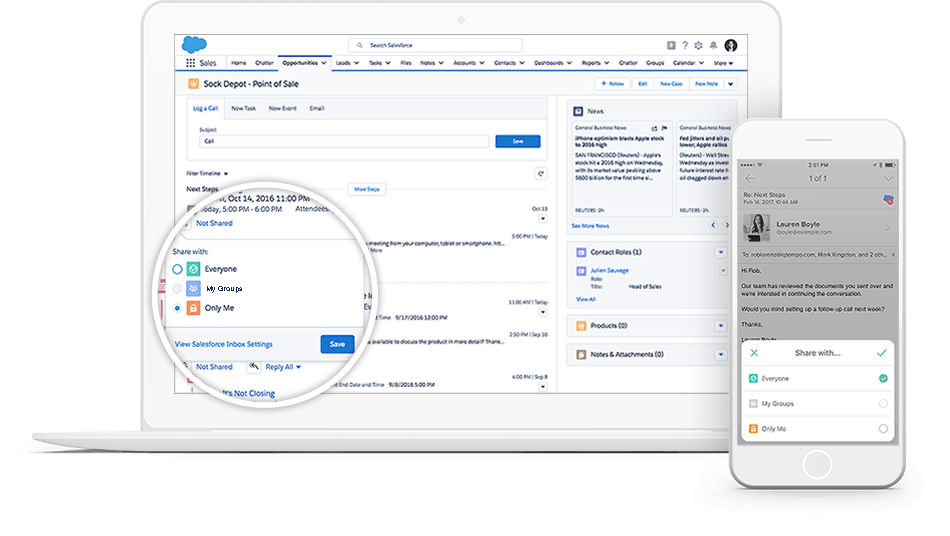Click the Follow button

point(612,84)
